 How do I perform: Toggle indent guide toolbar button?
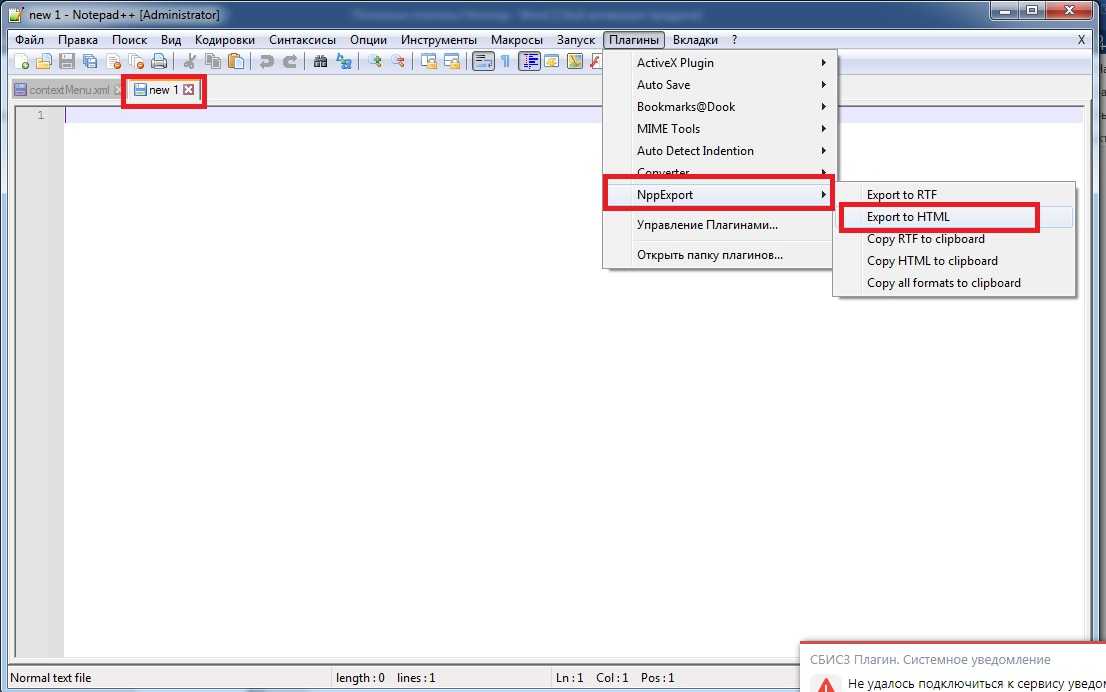[529, 62]
